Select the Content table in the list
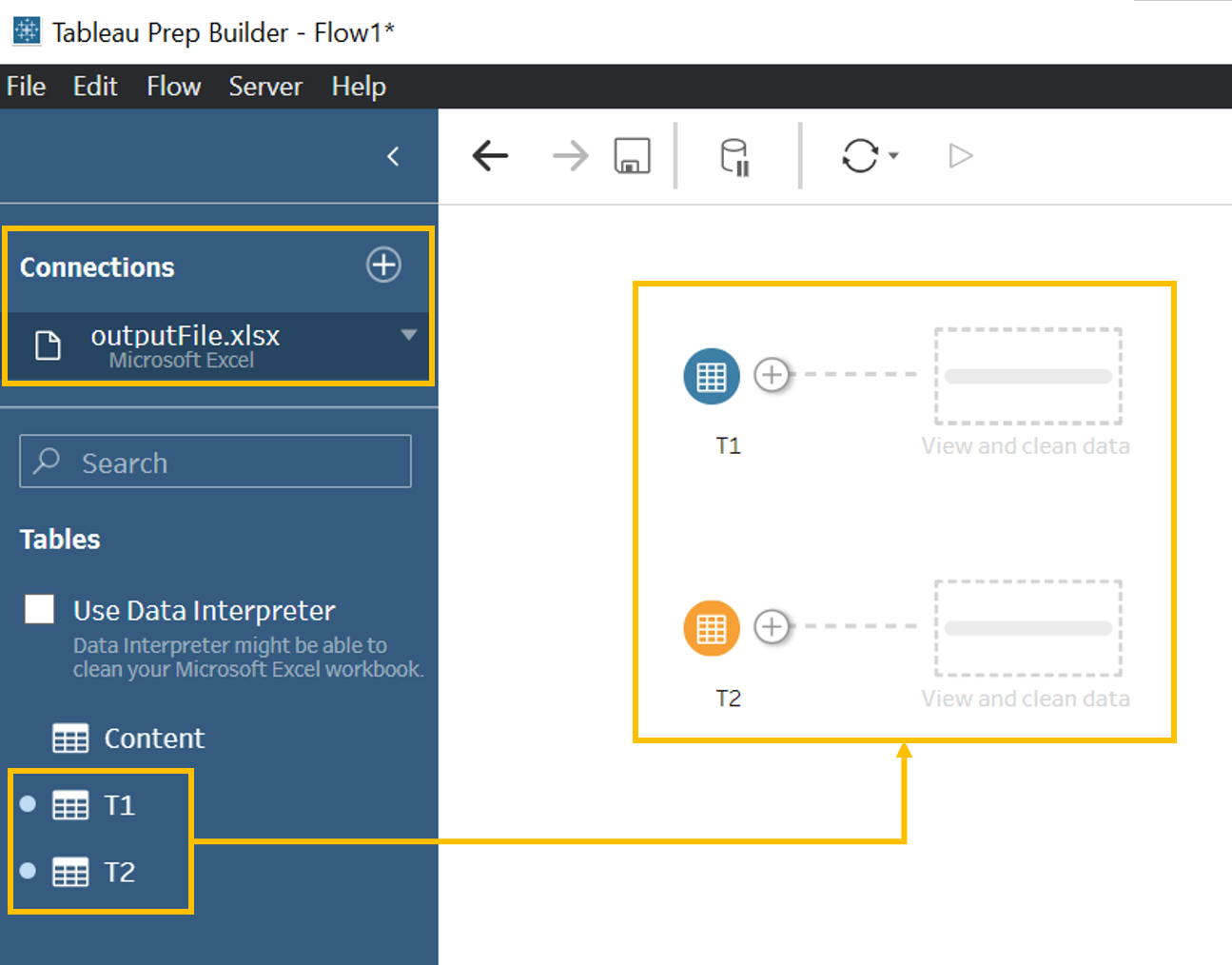This screenshot has height=965, width=1232. click(152, 739)
